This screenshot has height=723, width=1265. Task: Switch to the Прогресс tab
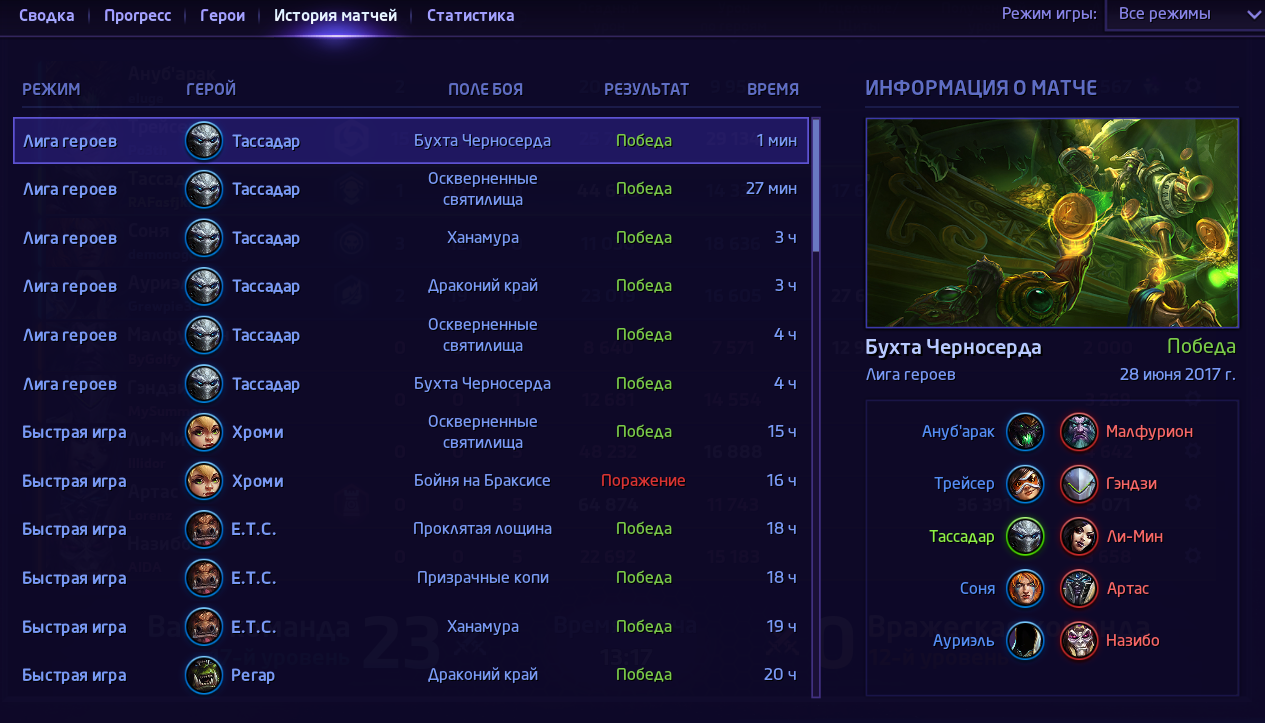[138, 15]
